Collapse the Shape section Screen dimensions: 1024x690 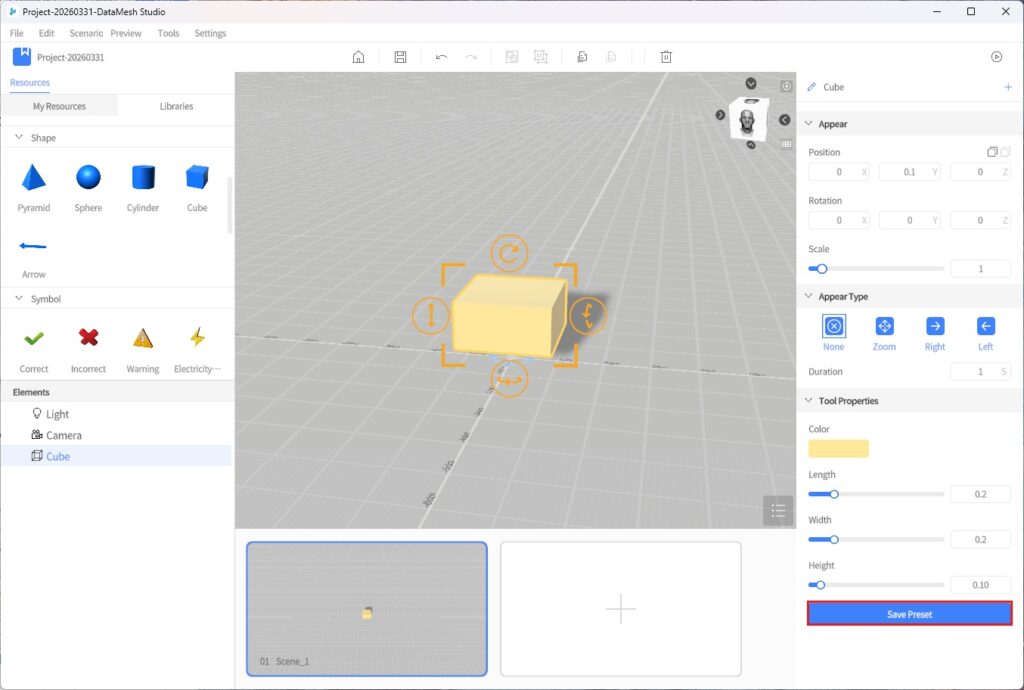click(19, 138)
